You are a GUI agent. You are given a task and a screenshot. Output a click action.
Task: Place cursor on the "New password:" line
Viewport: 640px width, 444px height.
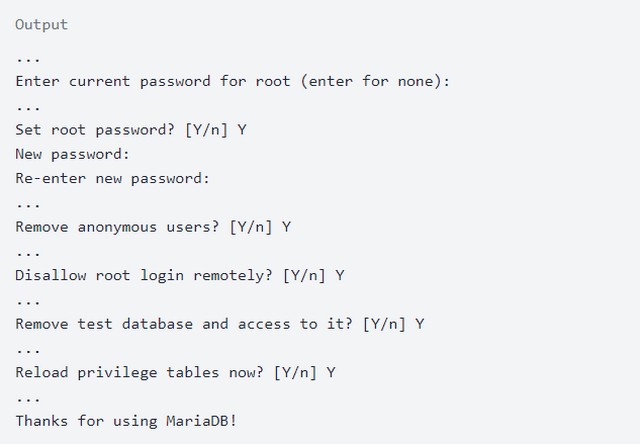pos(73,154)
